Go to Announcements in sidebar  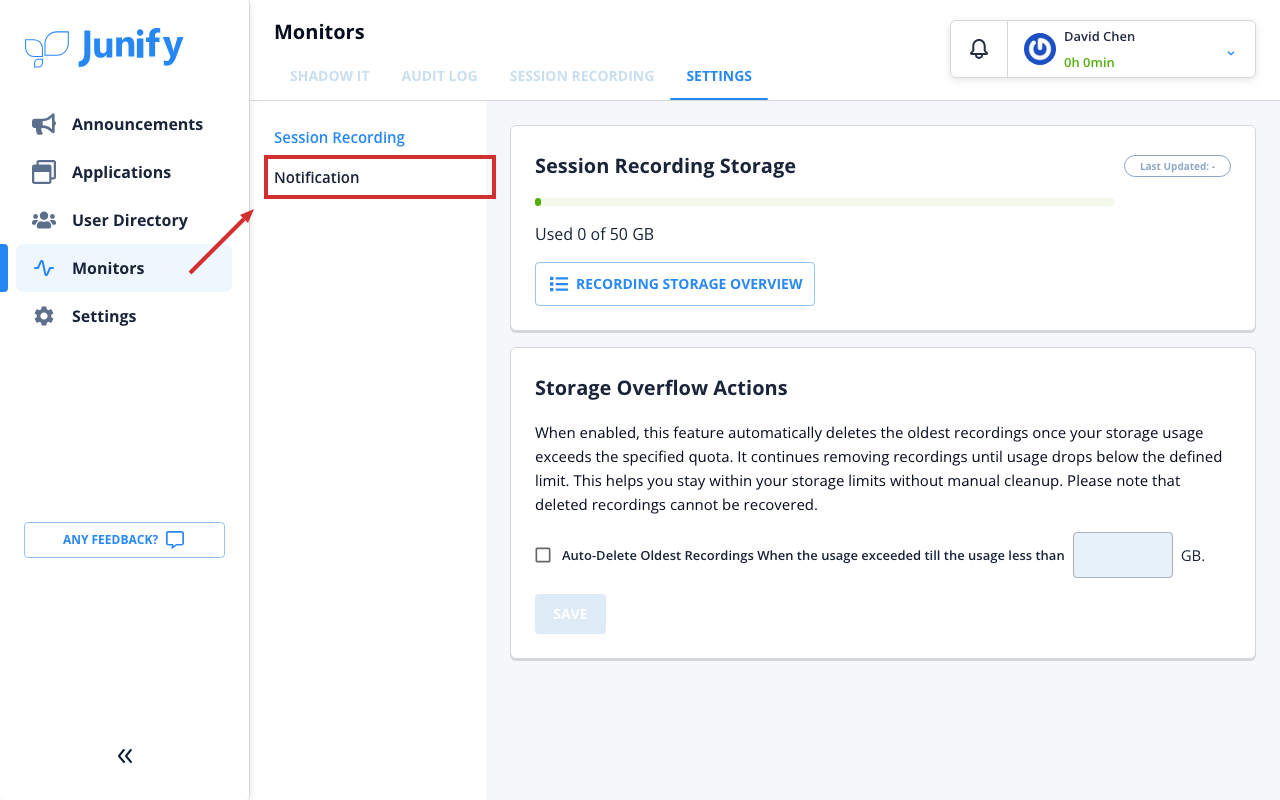[137, 124]
